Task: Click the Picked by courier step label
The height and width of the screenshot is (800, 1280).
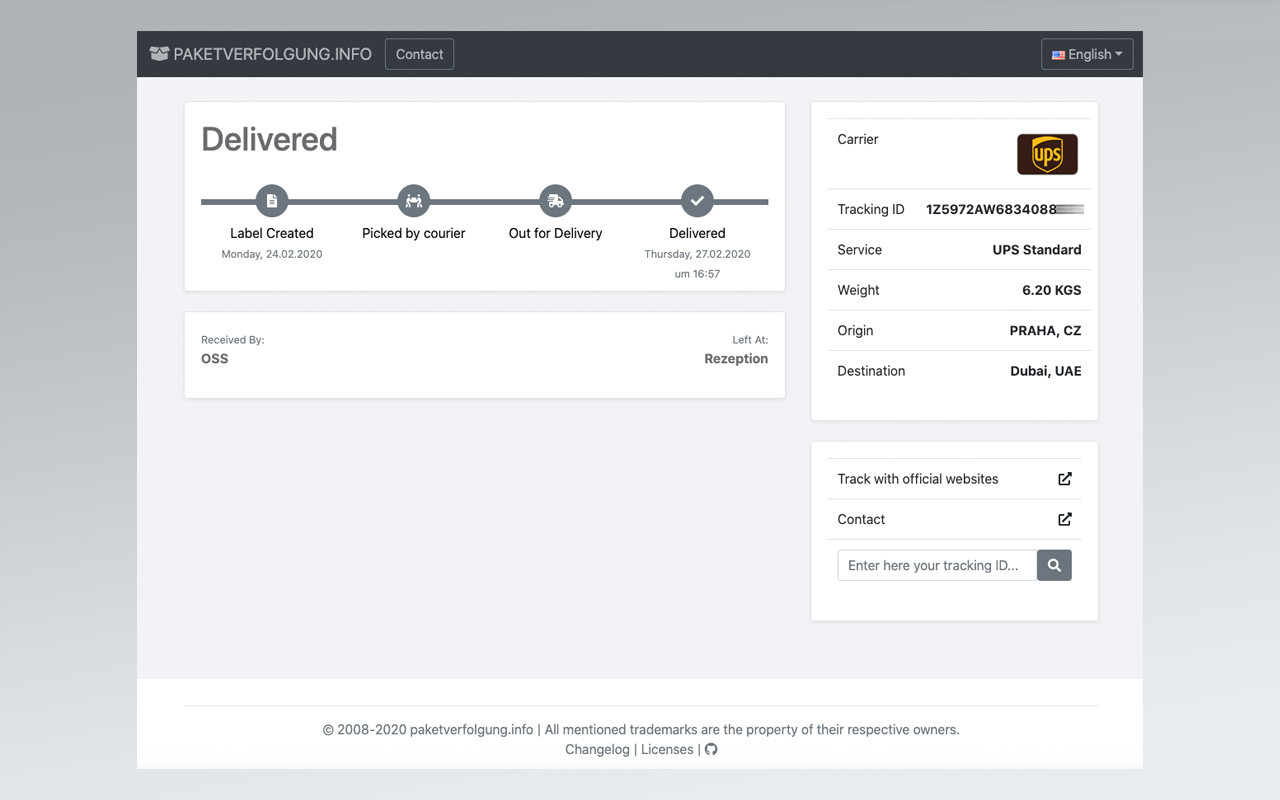Action: point(414,233)
